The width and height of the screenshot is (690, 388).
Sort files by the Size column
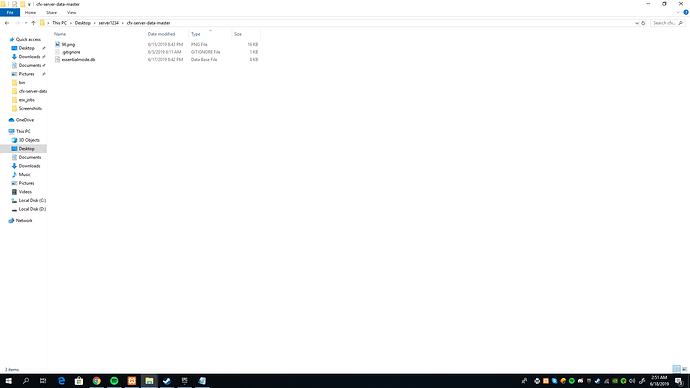click(x=238, y=34)
